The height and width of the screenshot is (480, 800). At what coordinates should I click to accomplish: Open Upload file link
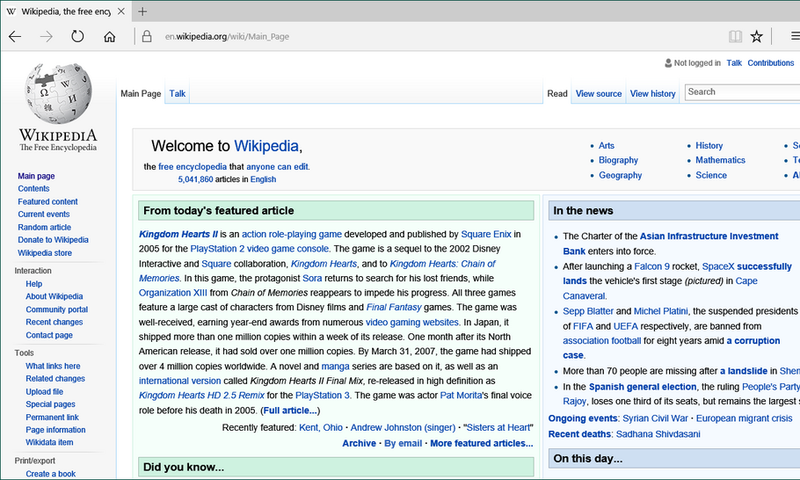(44, 391)
